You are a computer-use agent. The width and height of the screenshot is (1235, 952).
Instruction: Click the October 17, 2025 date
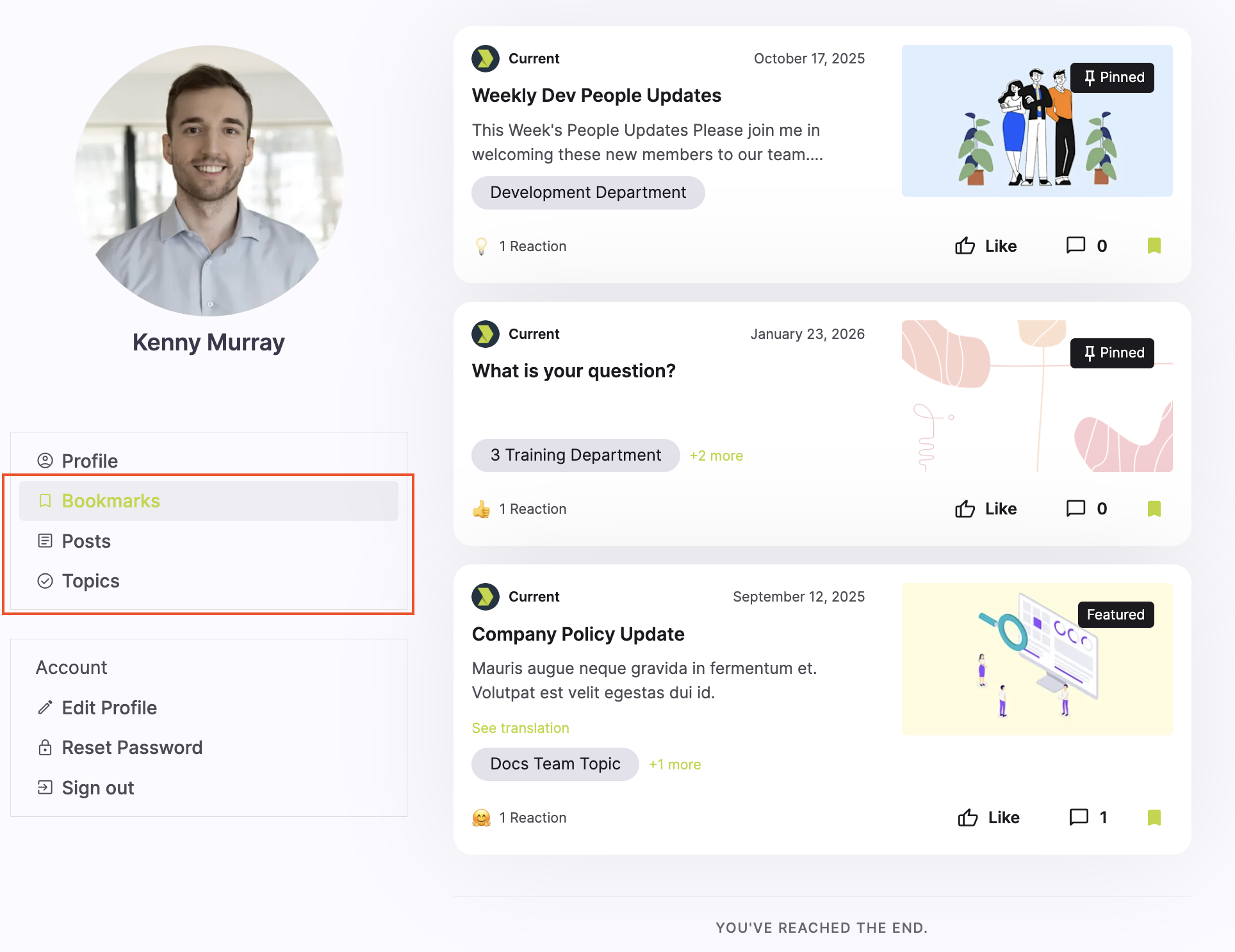point(809,59)
